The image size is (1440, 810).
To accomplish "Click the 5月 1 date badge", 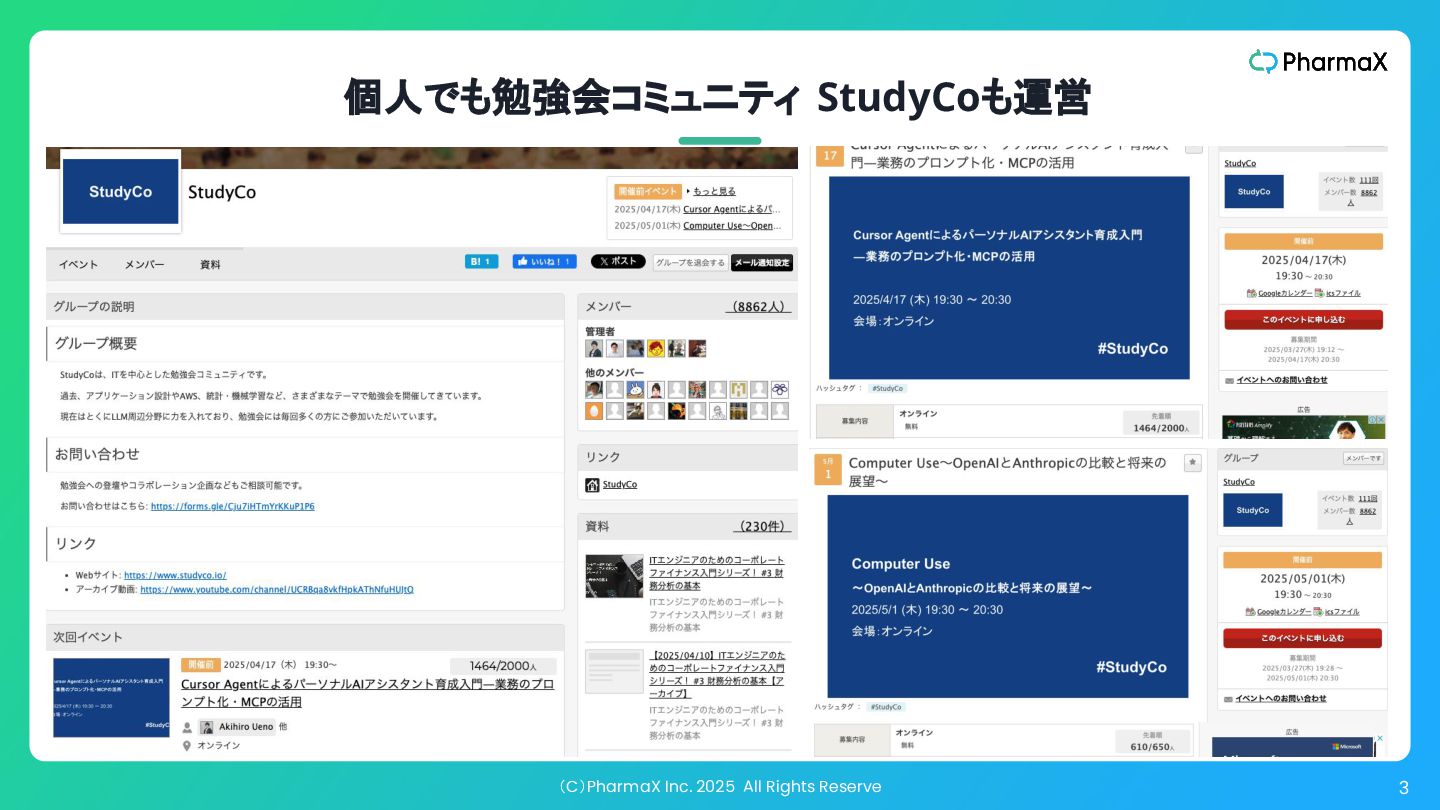I will tap(828, 469).
